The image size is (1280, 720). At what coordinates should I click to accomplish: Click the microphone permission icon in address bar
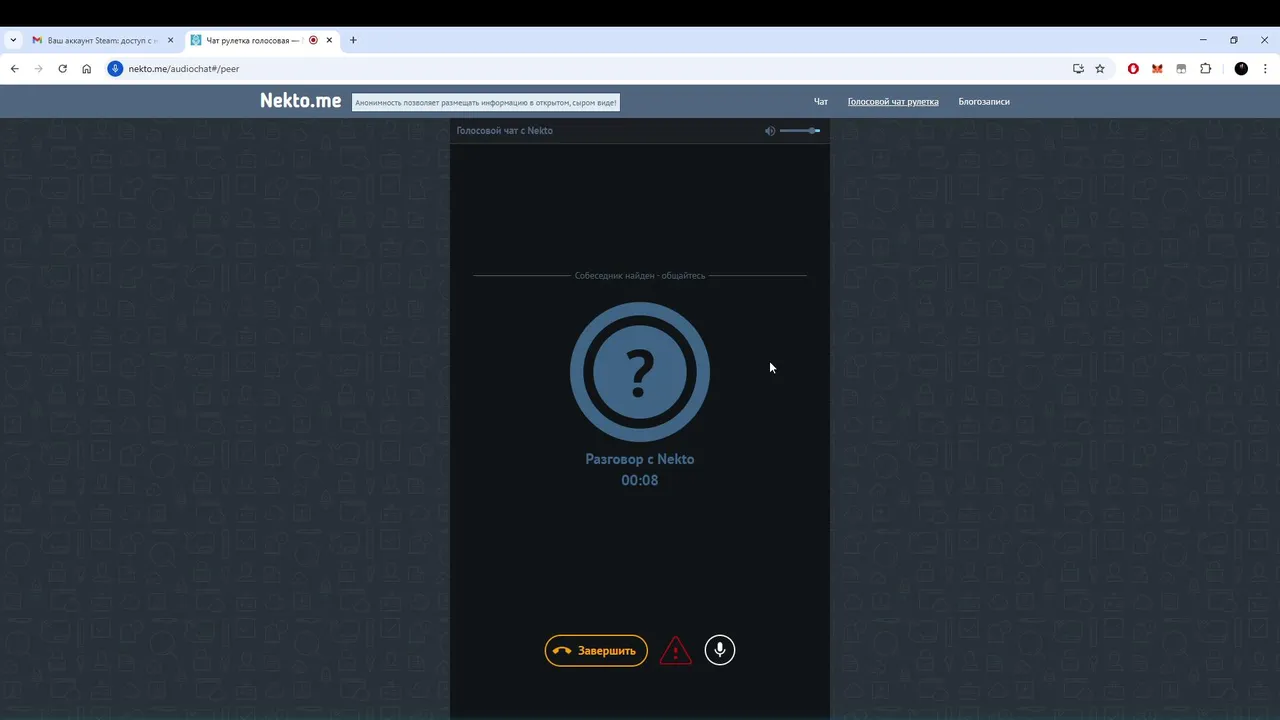[115, 69]
